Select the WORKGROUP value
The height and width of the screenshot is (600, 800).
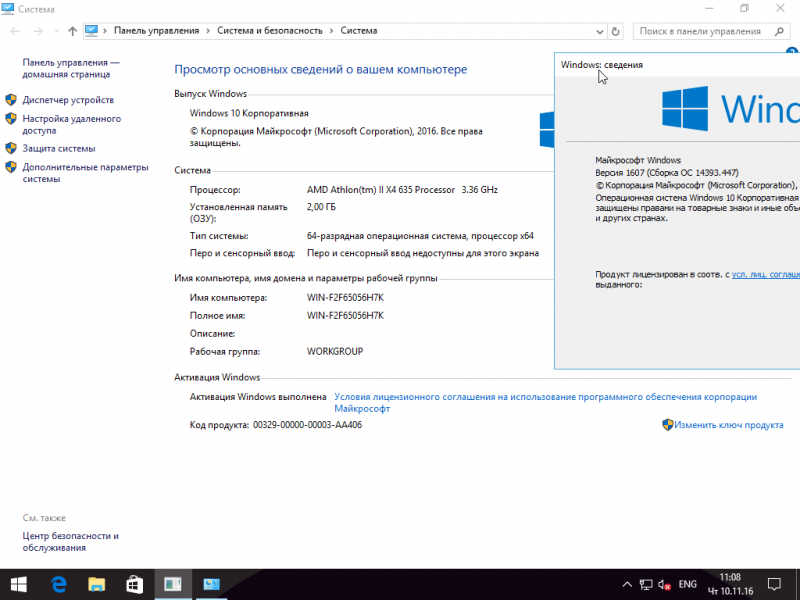pos(335,352)
